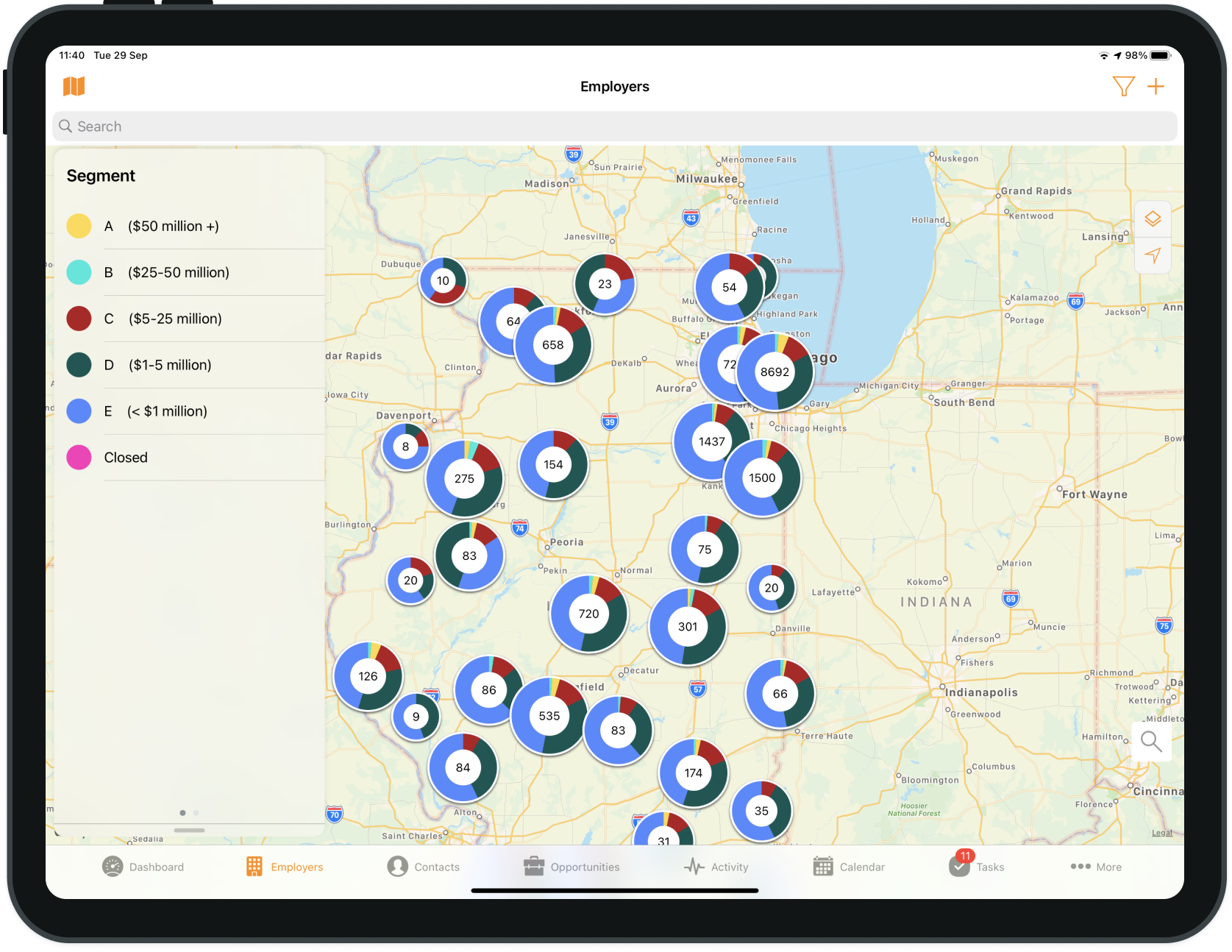Open the Dashboard tab
Screen dimensions: 1232x952
pyautogui.click(x=143, y=867)
